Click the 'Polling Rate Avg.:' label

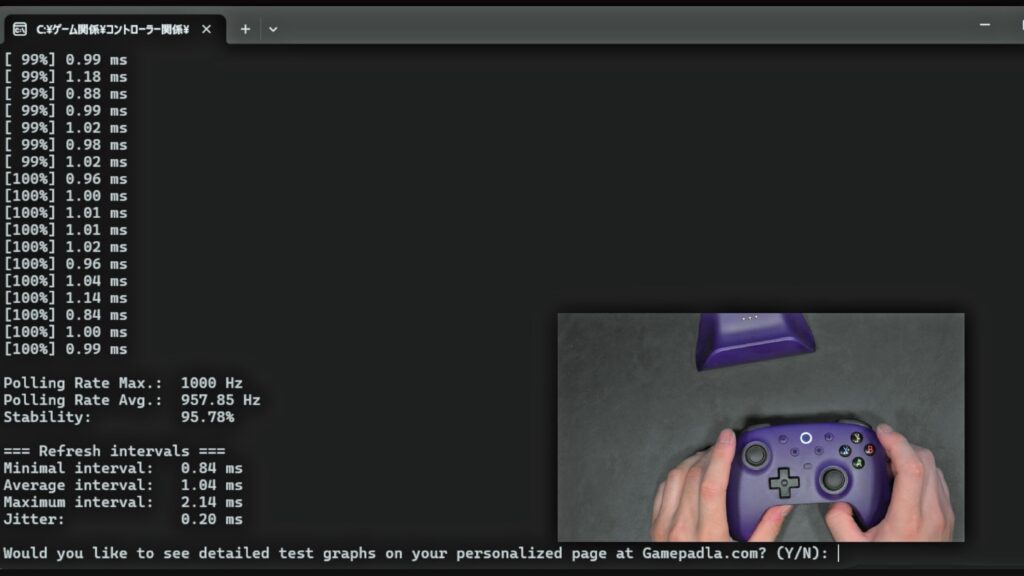coord(83,400)
